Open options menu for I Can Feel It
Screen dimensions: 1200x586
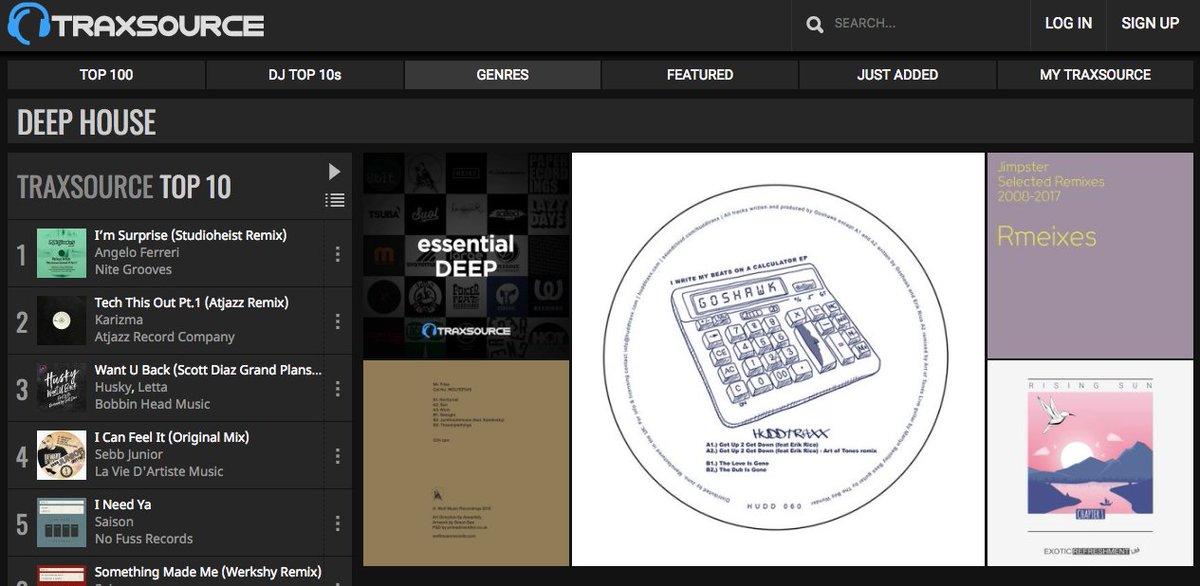click(338, 456)
